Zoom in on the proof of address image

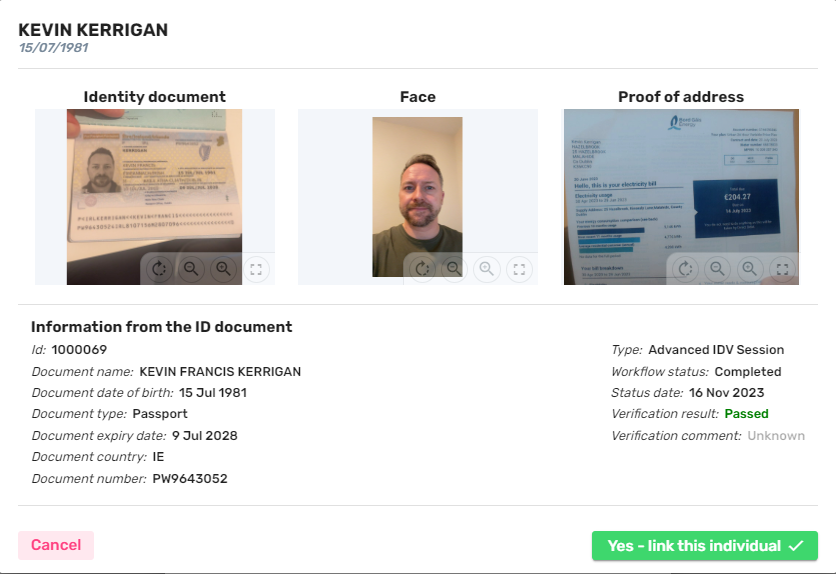point(750,269)
